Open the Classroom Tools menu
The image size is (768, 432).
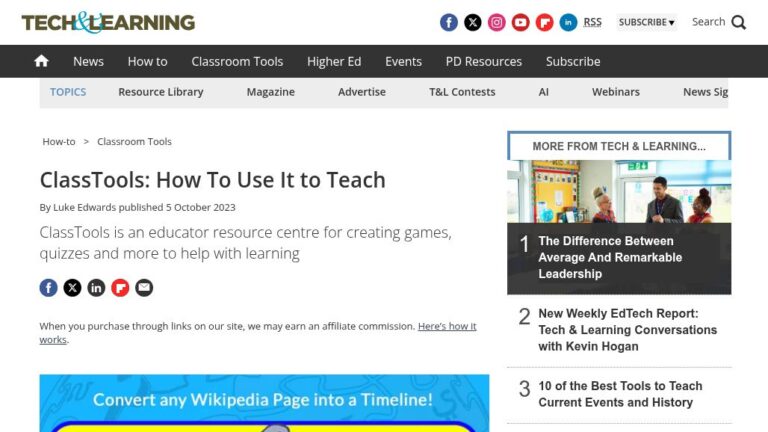point(237,61)
